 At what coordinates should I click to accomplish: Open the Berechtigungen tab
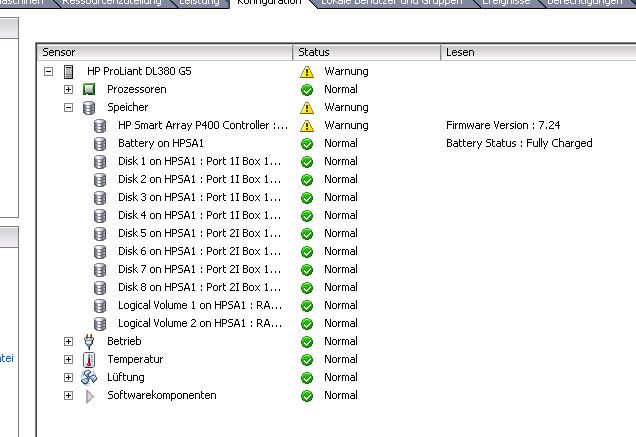tap(584, 2)
